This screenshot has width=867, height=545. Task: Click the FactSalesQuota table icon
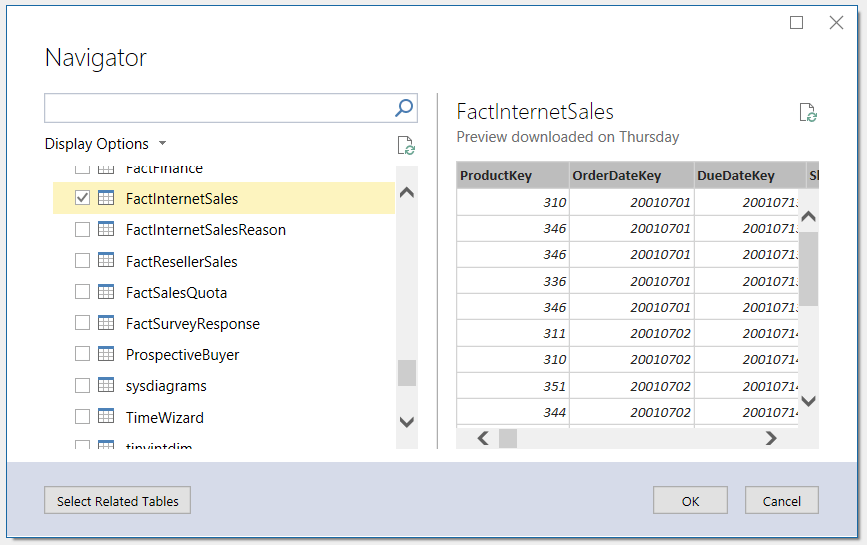(x=106, y=292)
